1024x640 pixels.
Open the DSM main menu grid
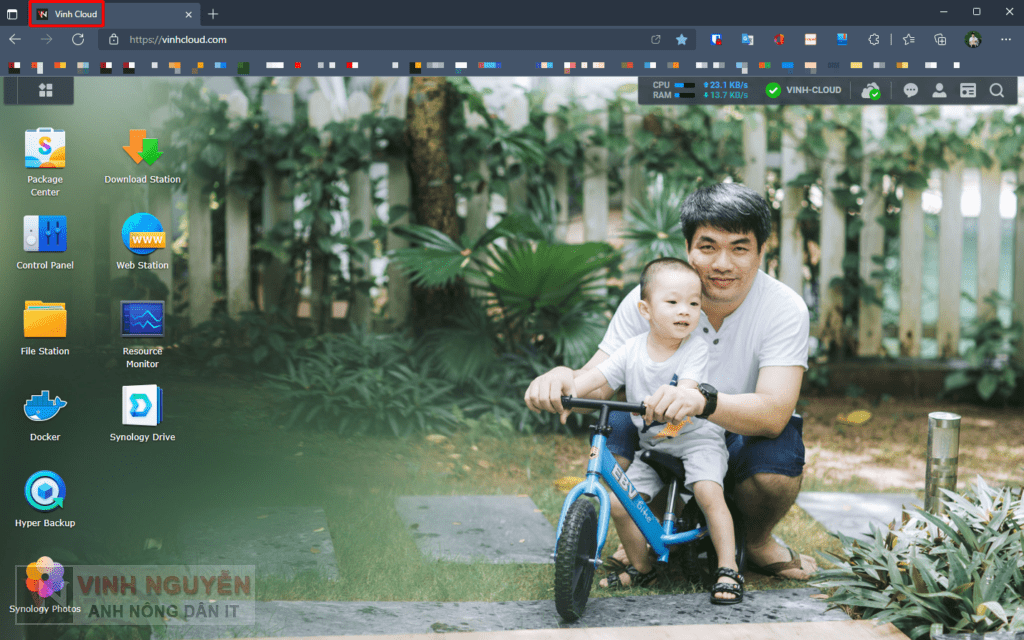pyautogui.click(x=45, y=91)
